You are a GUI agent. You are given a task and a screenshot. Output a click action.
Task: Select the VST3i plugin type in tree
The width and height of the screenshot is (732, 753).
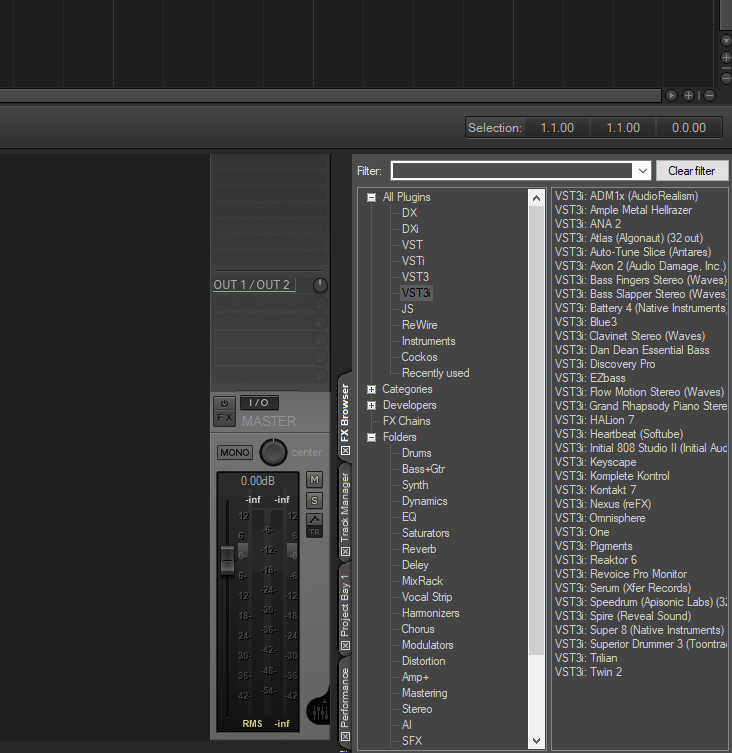point(416,293)
